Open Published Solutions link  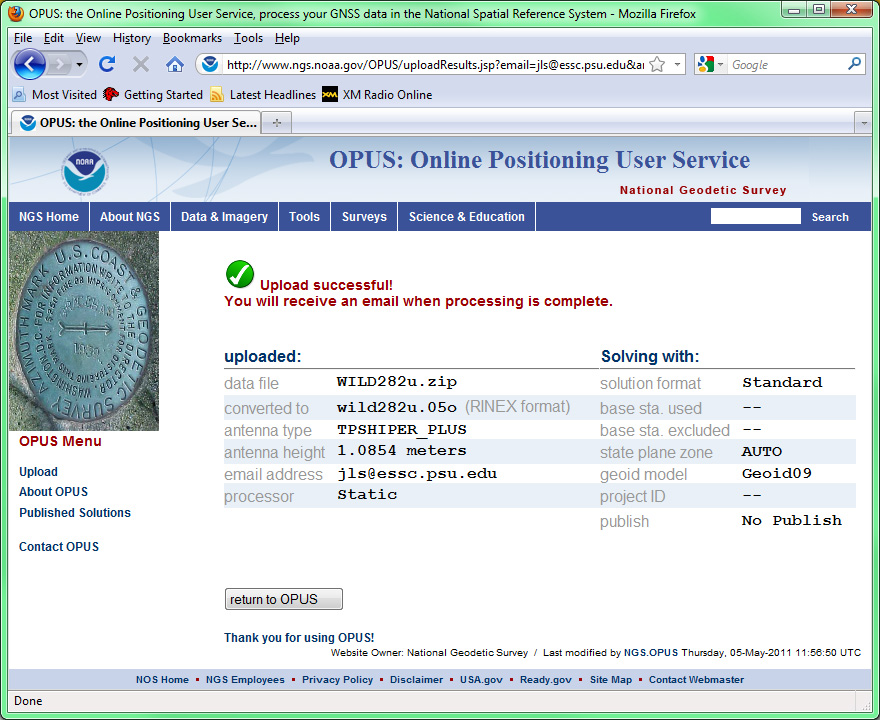pyautogui.click(x=75, y=512)
